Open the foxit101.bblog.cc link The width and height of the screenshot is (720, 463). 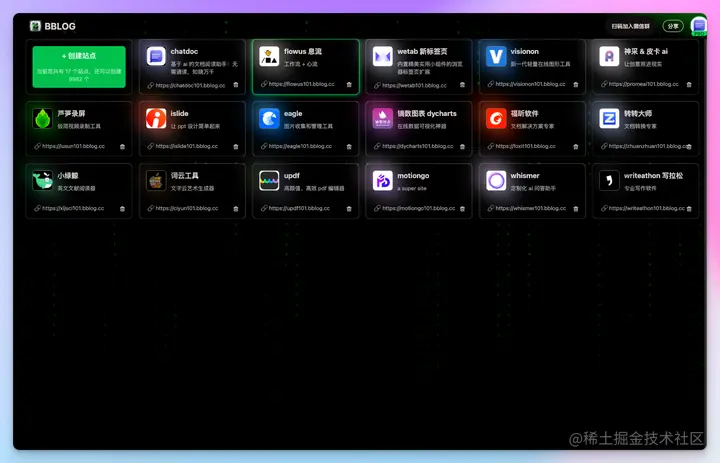(525, 146)
